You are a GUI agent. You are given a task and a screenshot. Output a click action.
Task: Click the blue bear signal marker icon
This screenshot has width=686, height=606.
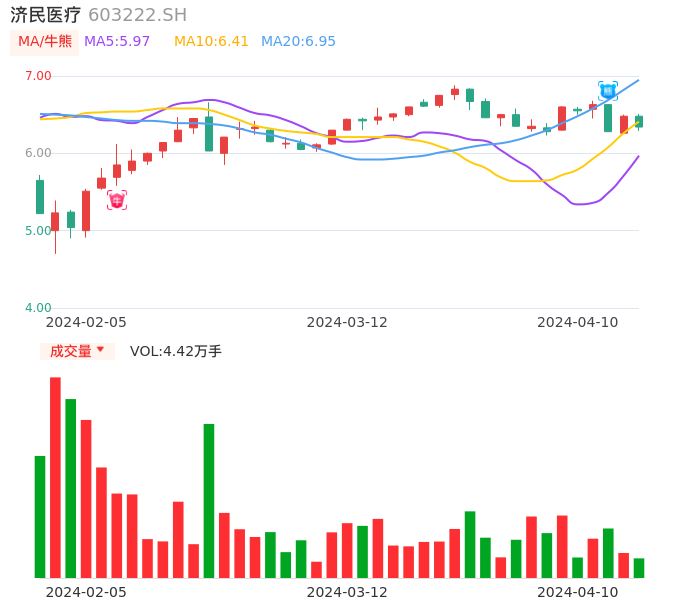tap(608, 91)
